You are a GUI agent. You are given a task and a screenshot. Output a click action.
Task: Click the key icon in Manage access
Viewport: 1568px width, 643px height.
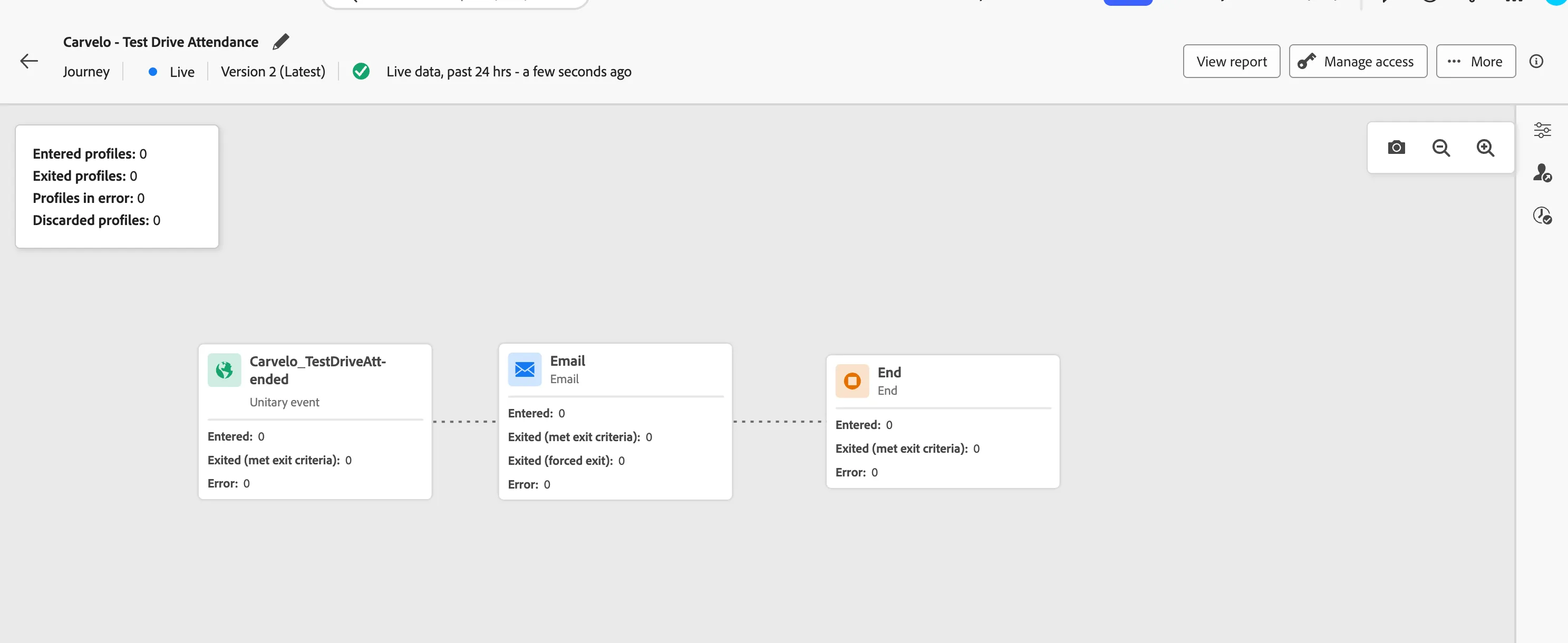point(1306,61)
